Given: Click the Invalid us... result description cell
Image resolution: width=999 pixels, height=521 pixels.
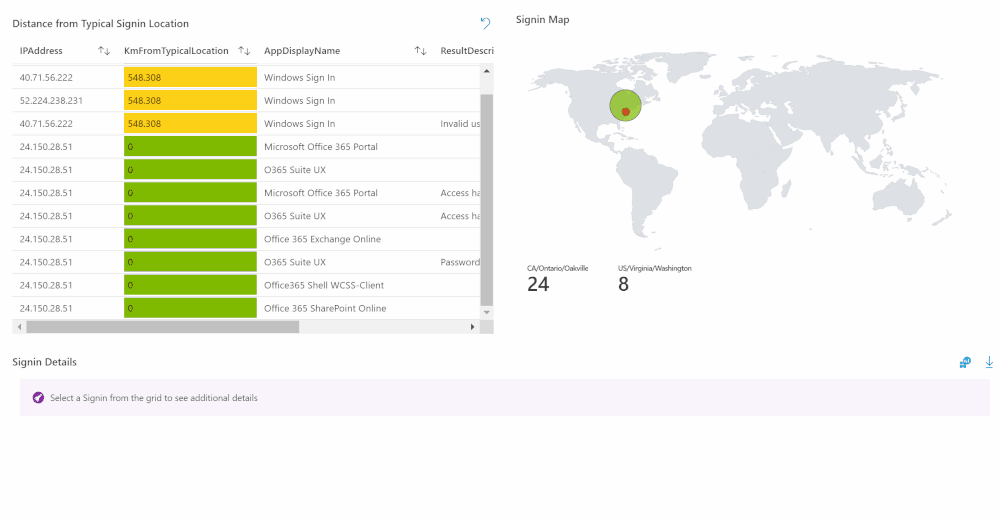Looking at the screenshot, I should [x=460, y=124].
